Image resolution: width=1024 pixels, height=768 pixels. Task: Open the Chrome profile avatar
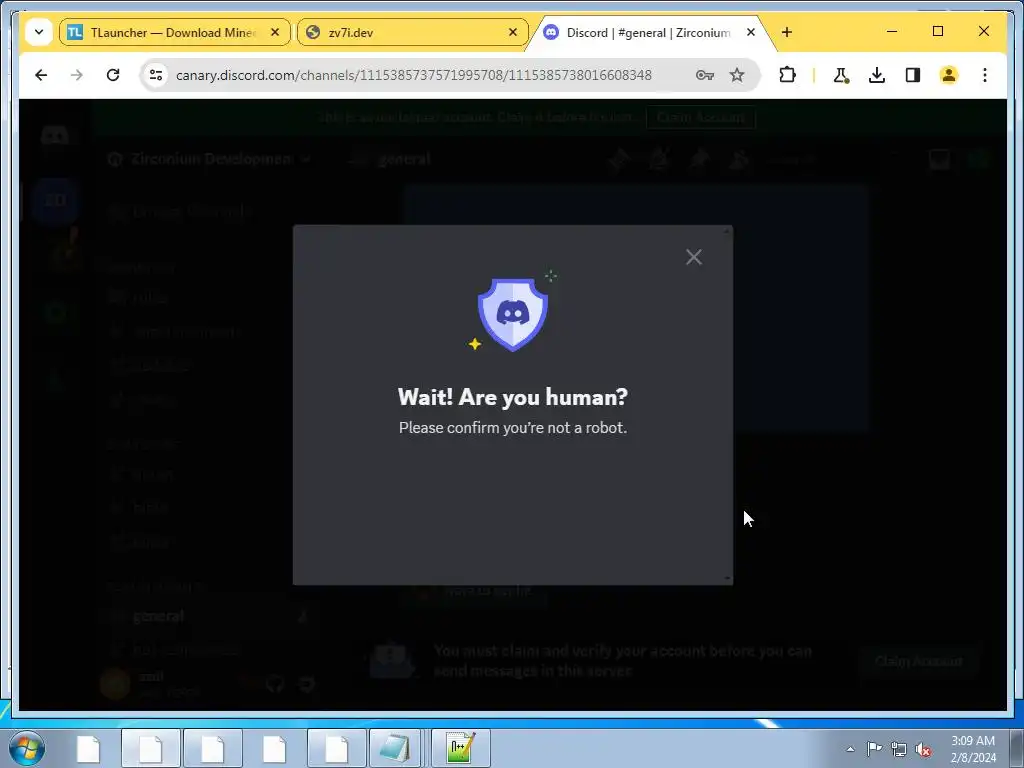point(949,75)
